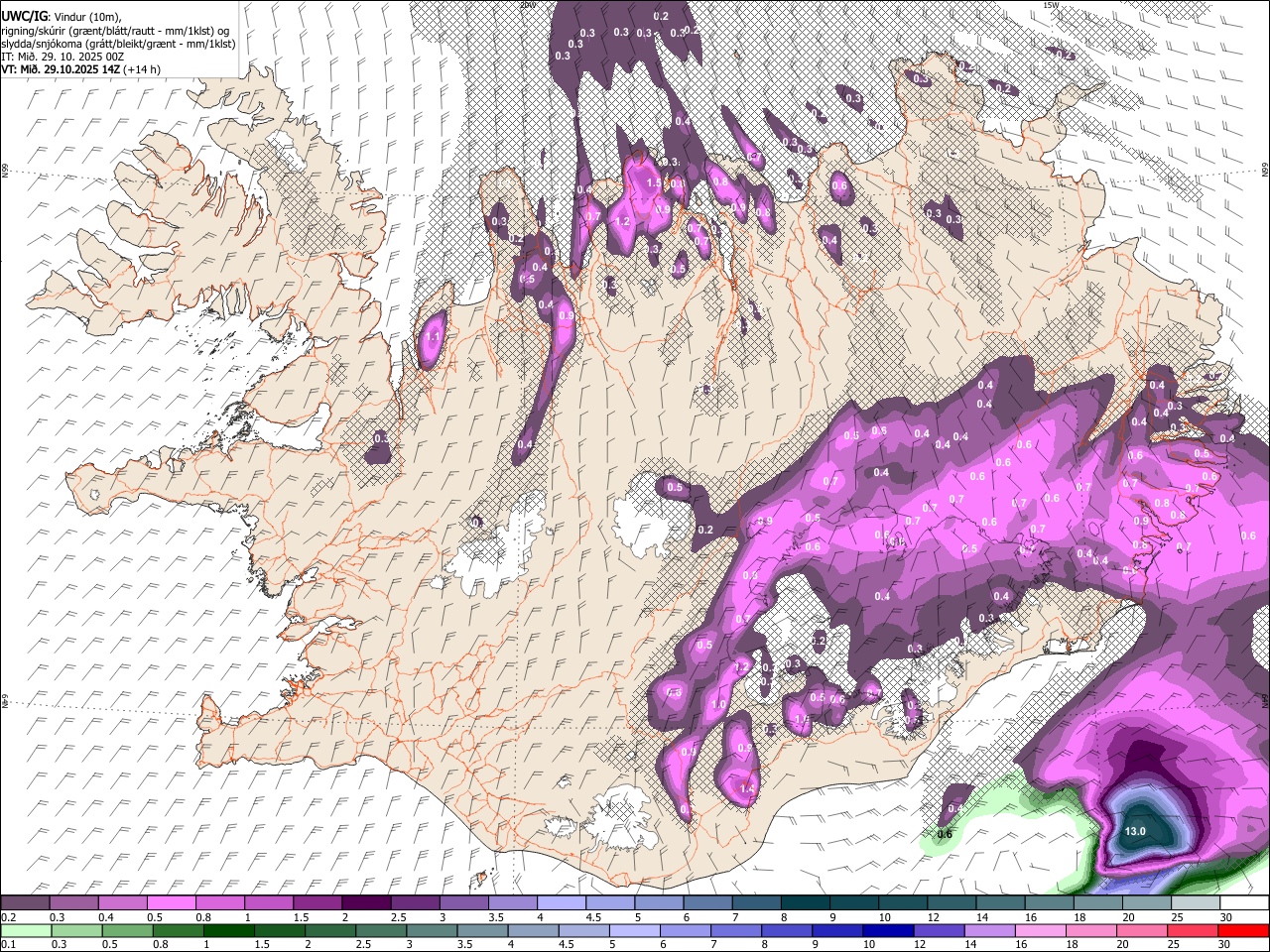
Task: Pick the violet 12 swatch in rain legend
Action: [939, 930]
